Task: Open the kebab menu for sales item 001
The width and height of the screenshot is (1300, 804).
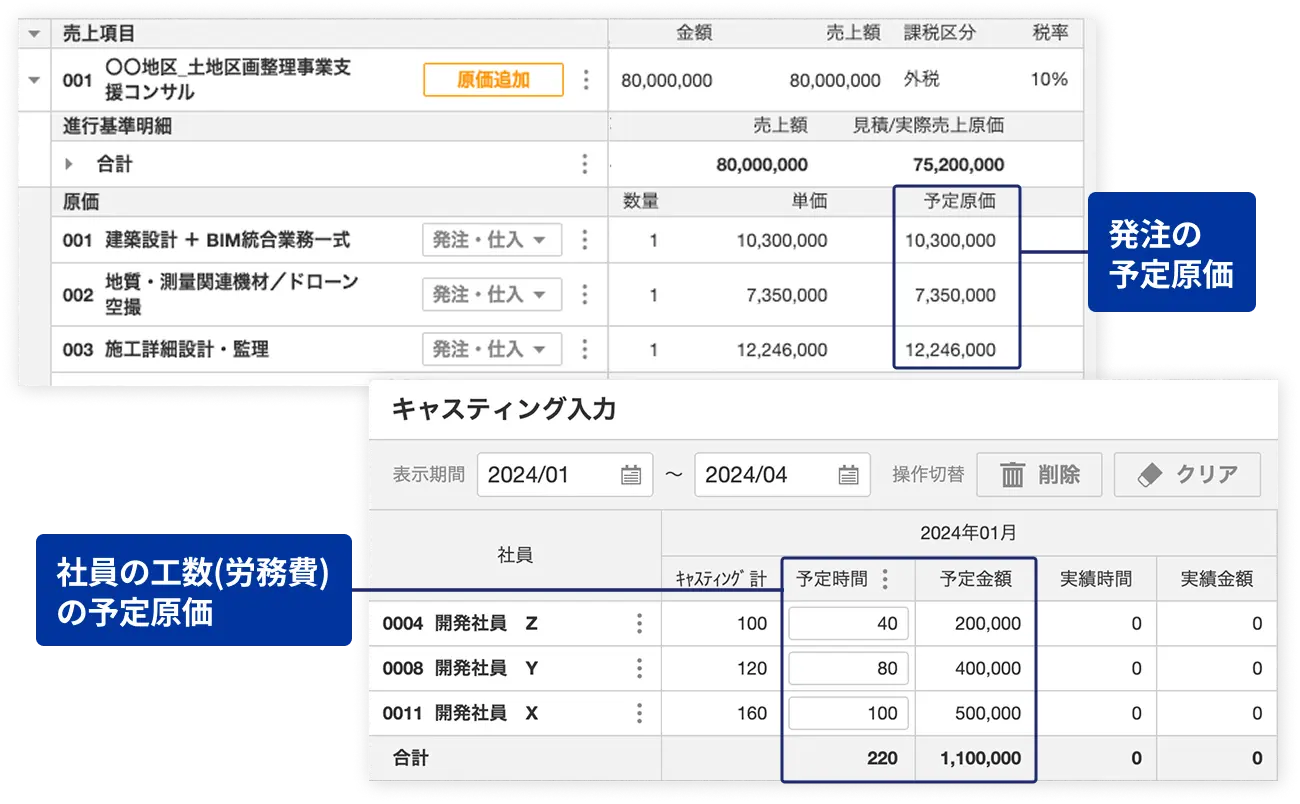Action: [x=586, y=80]
